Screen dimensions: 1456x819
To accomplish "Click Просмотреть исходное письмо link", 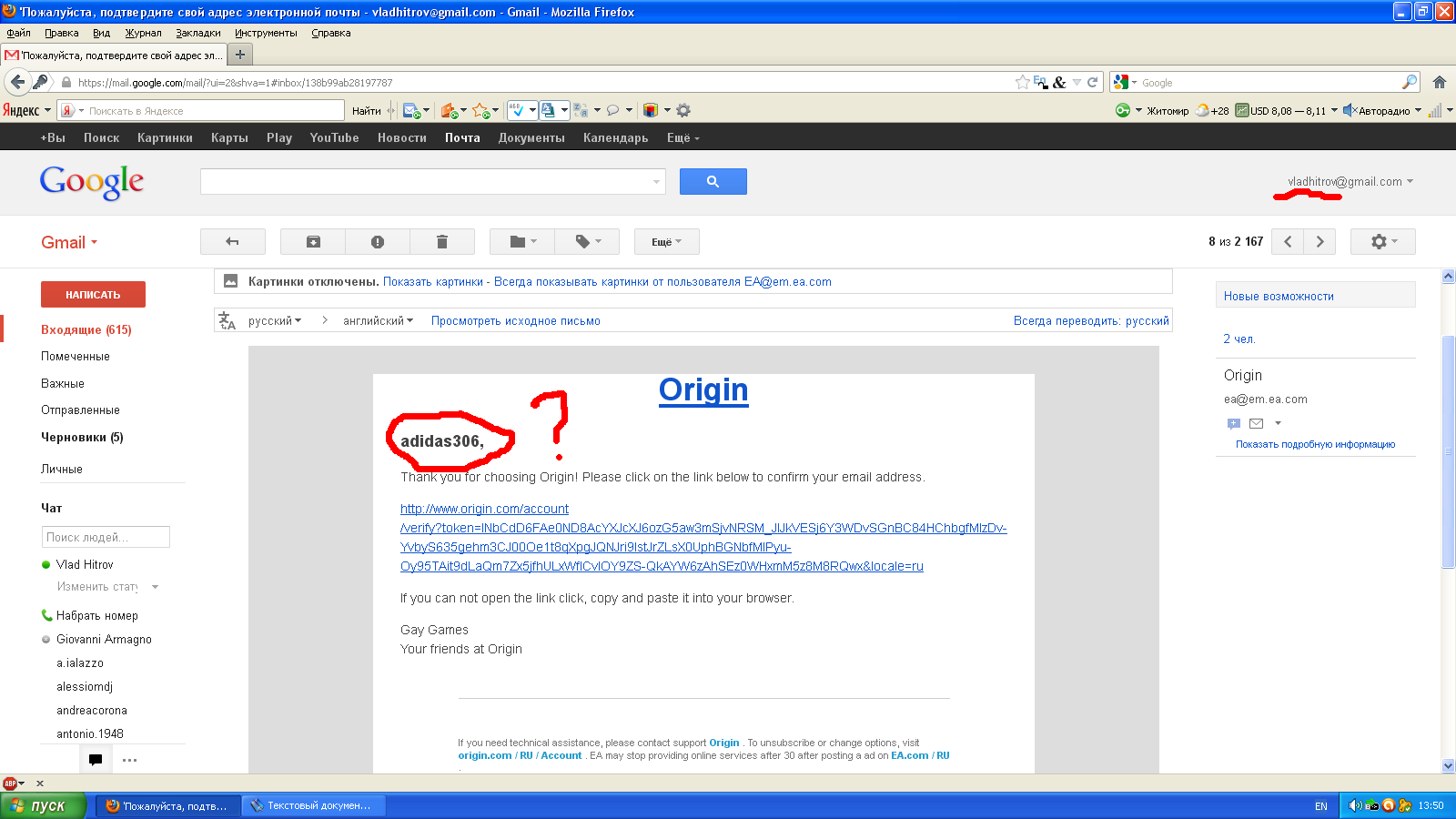I will (x=516, y=320).
